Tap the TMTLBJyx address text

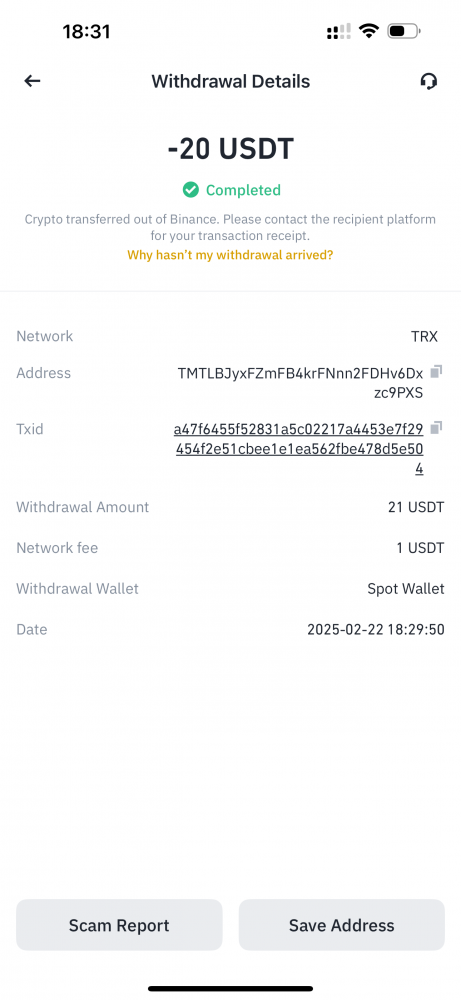pyautogui.click(x=300, y=383)
